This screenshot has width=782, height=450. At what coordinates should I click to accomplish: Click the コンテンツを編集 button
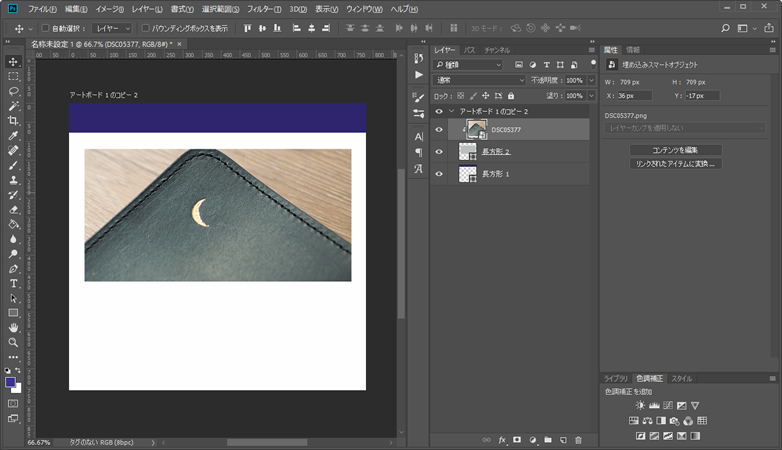(x=675, y=150)
